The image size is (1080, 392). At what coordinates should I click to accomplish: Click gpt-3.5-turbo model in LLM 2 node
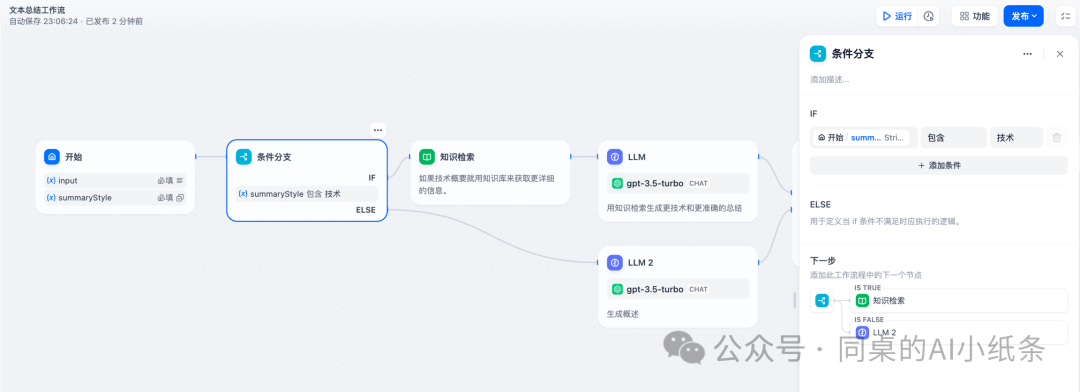(x=654, y=289)
